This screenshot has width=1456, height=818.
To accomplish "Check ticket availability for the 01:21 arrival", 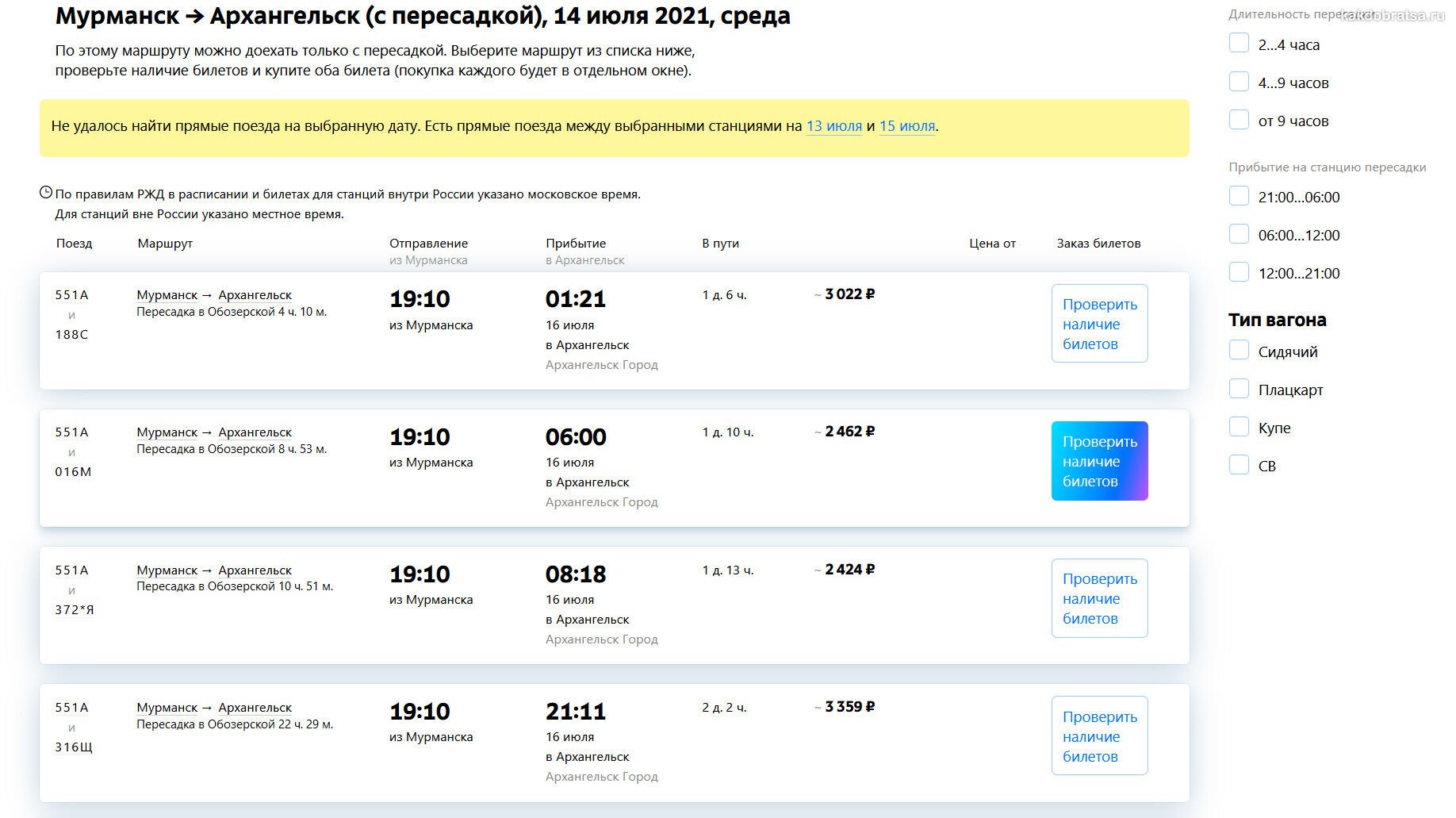I will (x=1099, y=324).
